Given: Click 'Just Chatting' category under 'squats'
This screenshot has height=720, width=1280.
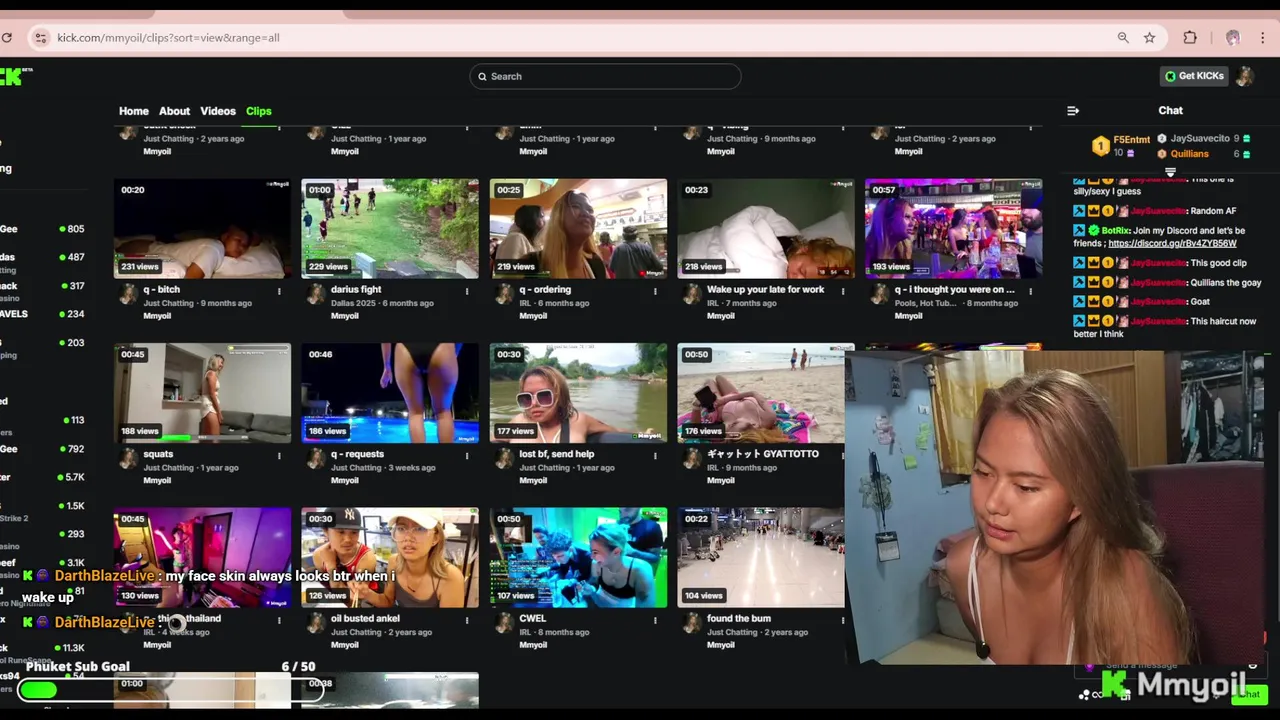Looking at the screenshot, I should click(x=168, y=467).
